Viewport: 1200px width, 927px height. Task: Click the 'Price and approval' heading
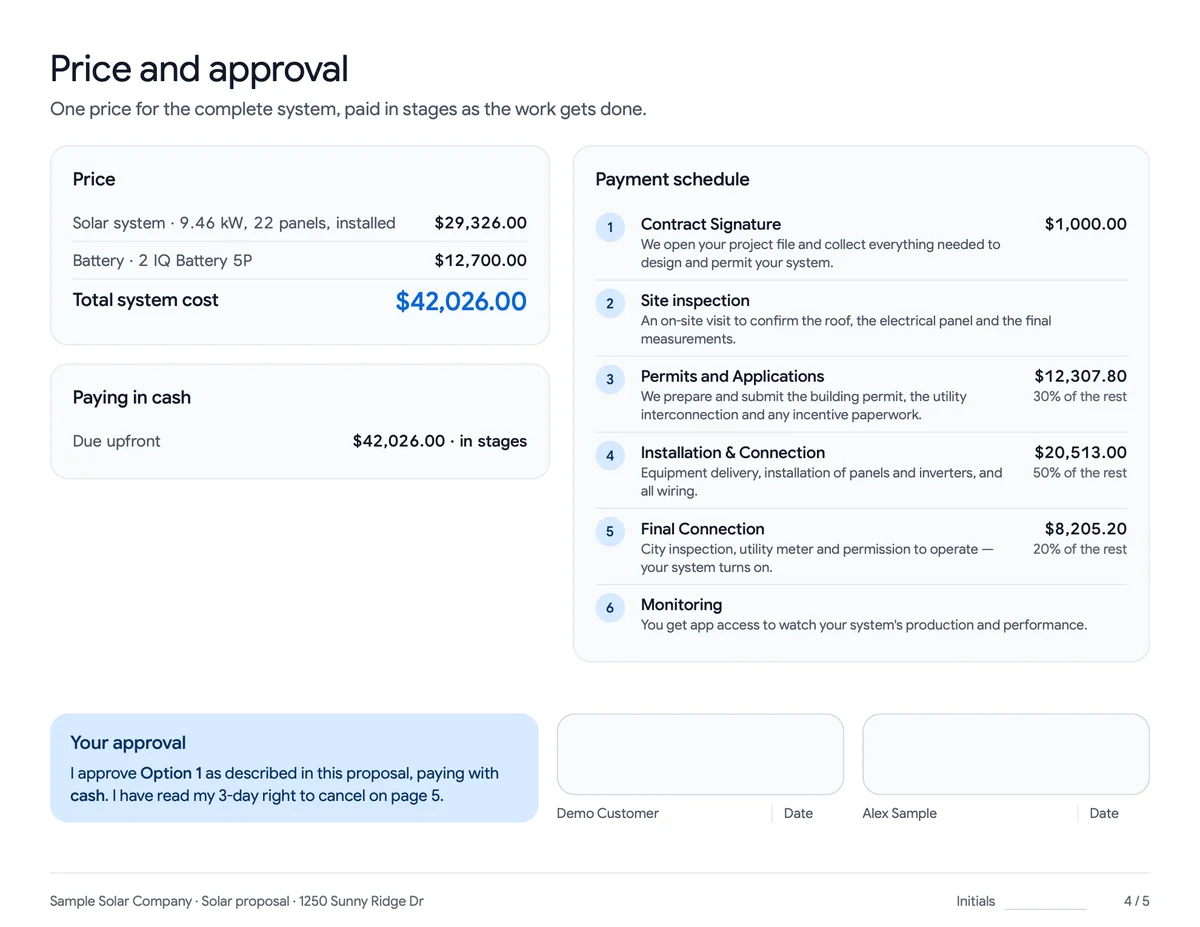[x=199, y=69]
